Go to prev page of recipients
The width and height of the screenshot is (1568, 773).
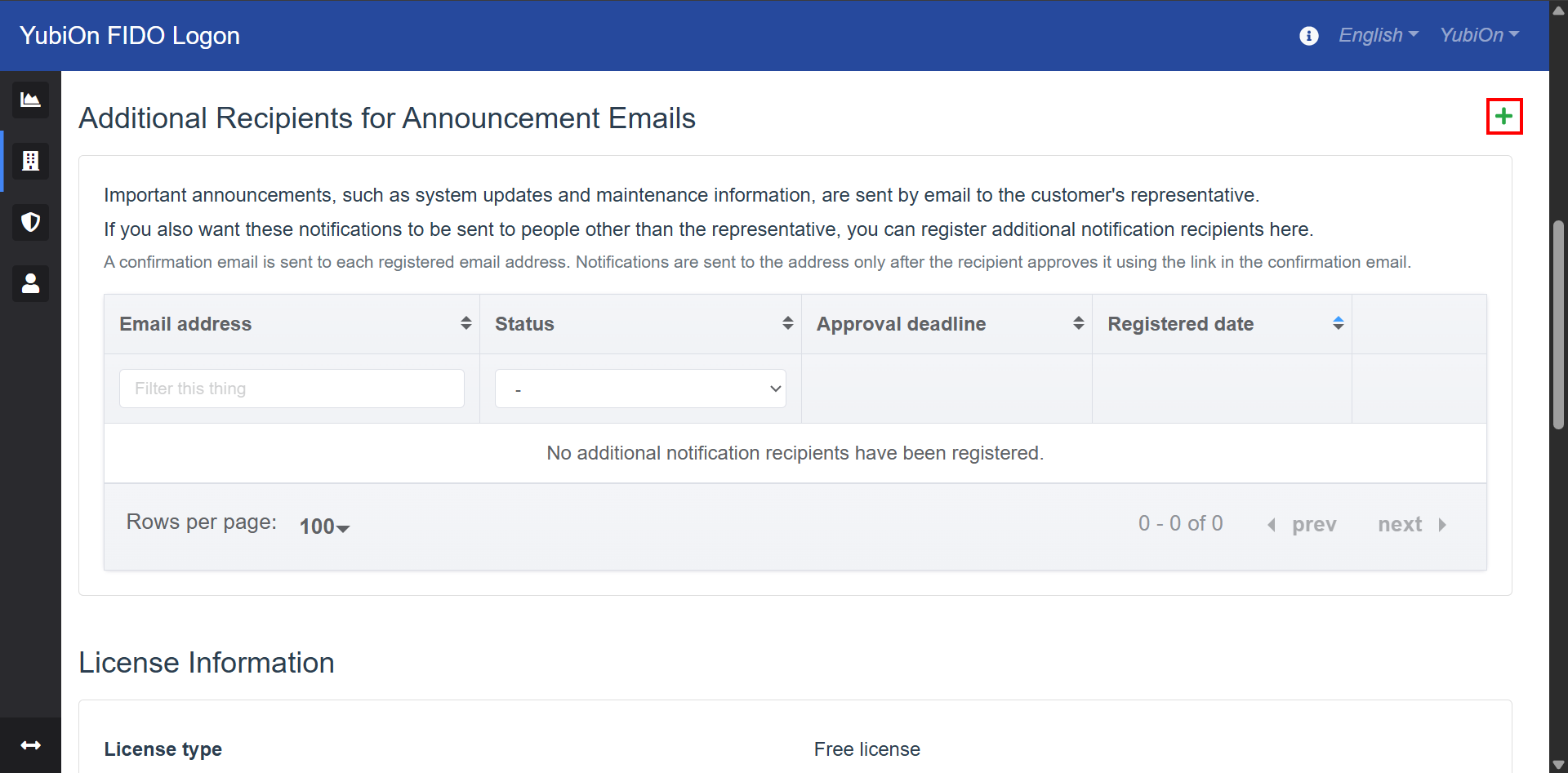[1302, 524]
